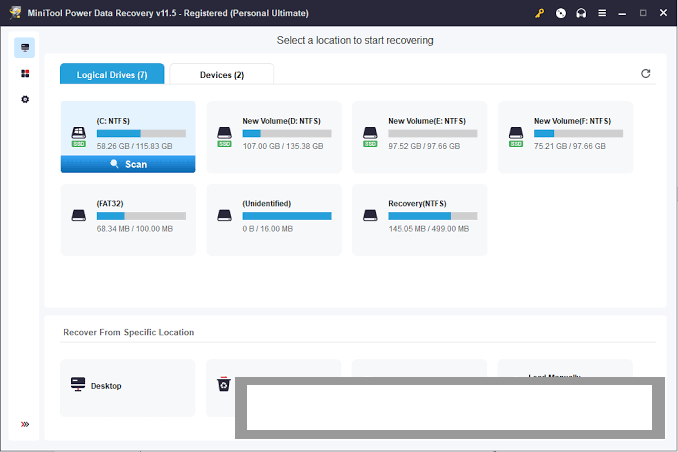The image size is (678, 452).
Task: Click the Scan button on C drive
Action: tap(128, 164)
